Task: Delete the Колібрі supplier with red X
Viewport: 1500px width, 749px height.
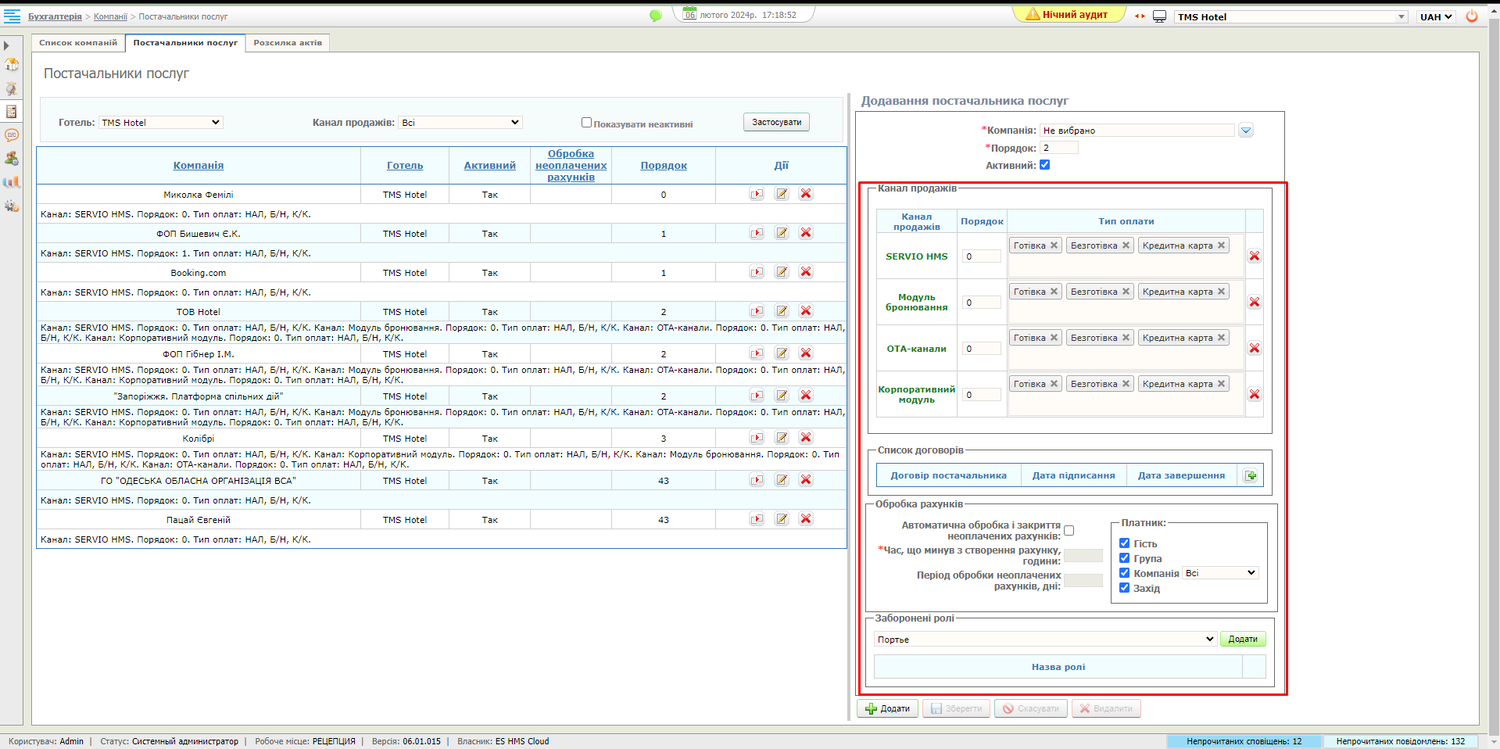Action: tap(805, 438)
